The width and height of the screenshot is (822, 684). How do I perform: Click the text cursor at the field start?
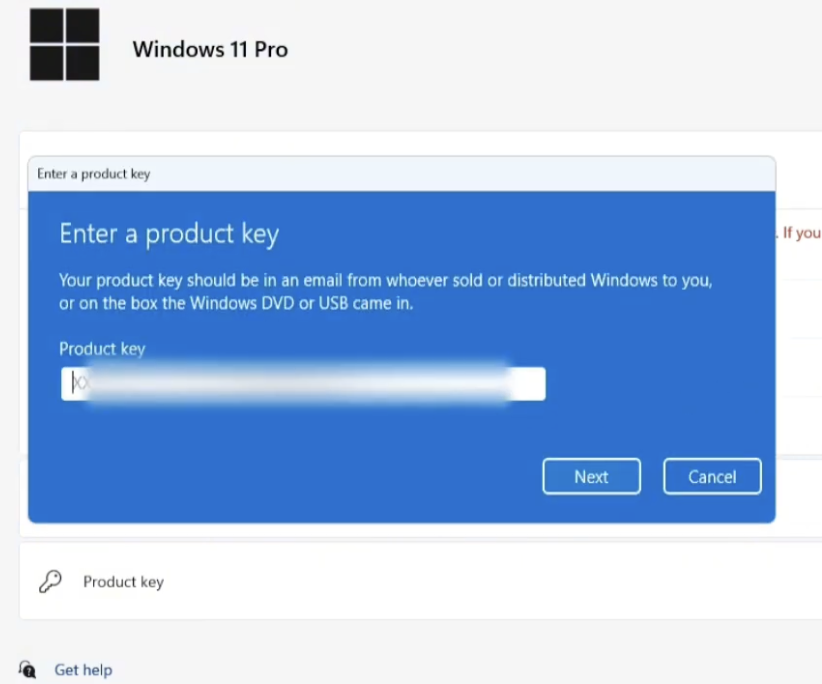coord(73,384)
